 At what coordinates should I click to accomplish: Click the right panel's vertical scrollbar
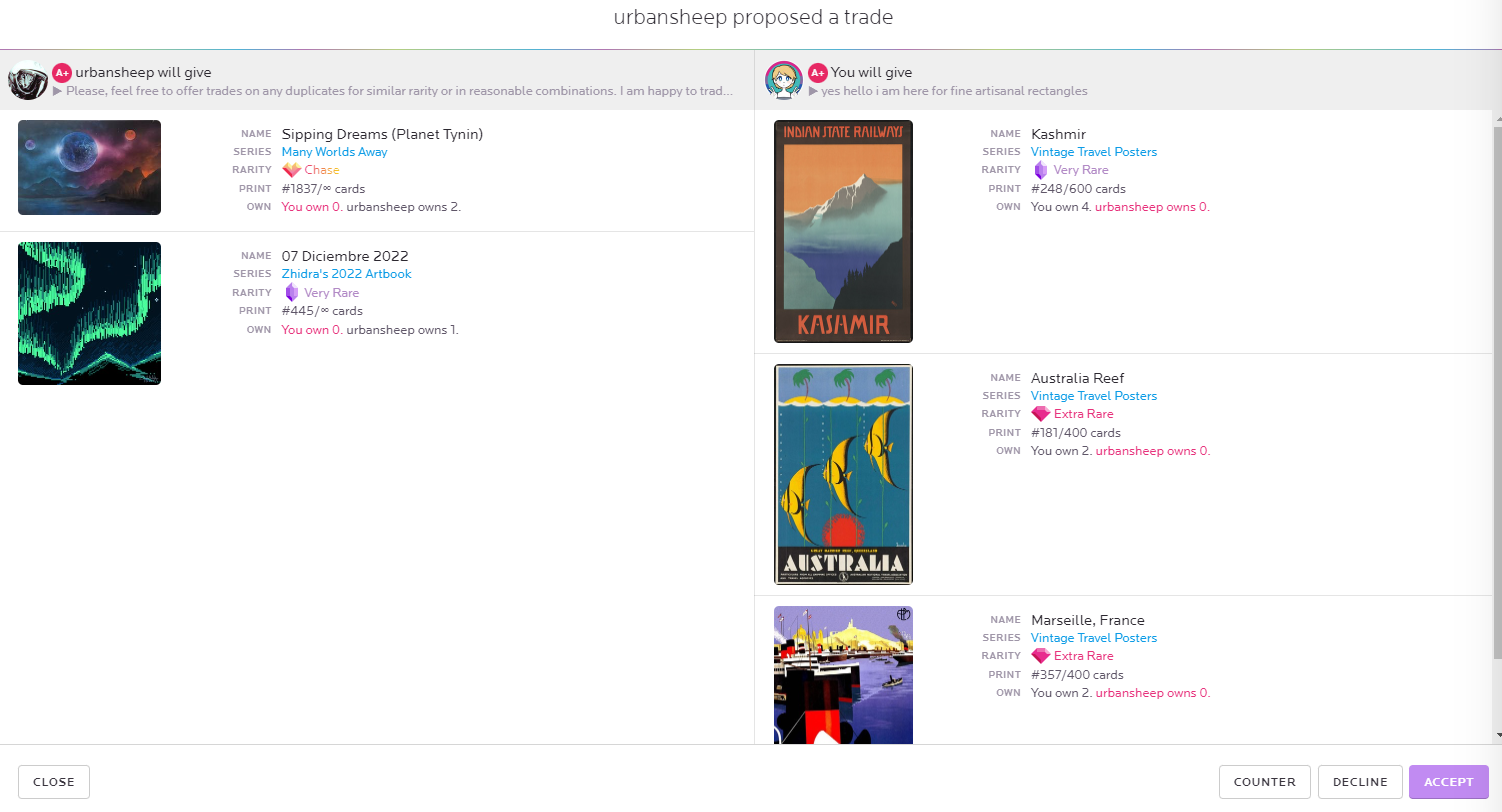[1497, 392]
